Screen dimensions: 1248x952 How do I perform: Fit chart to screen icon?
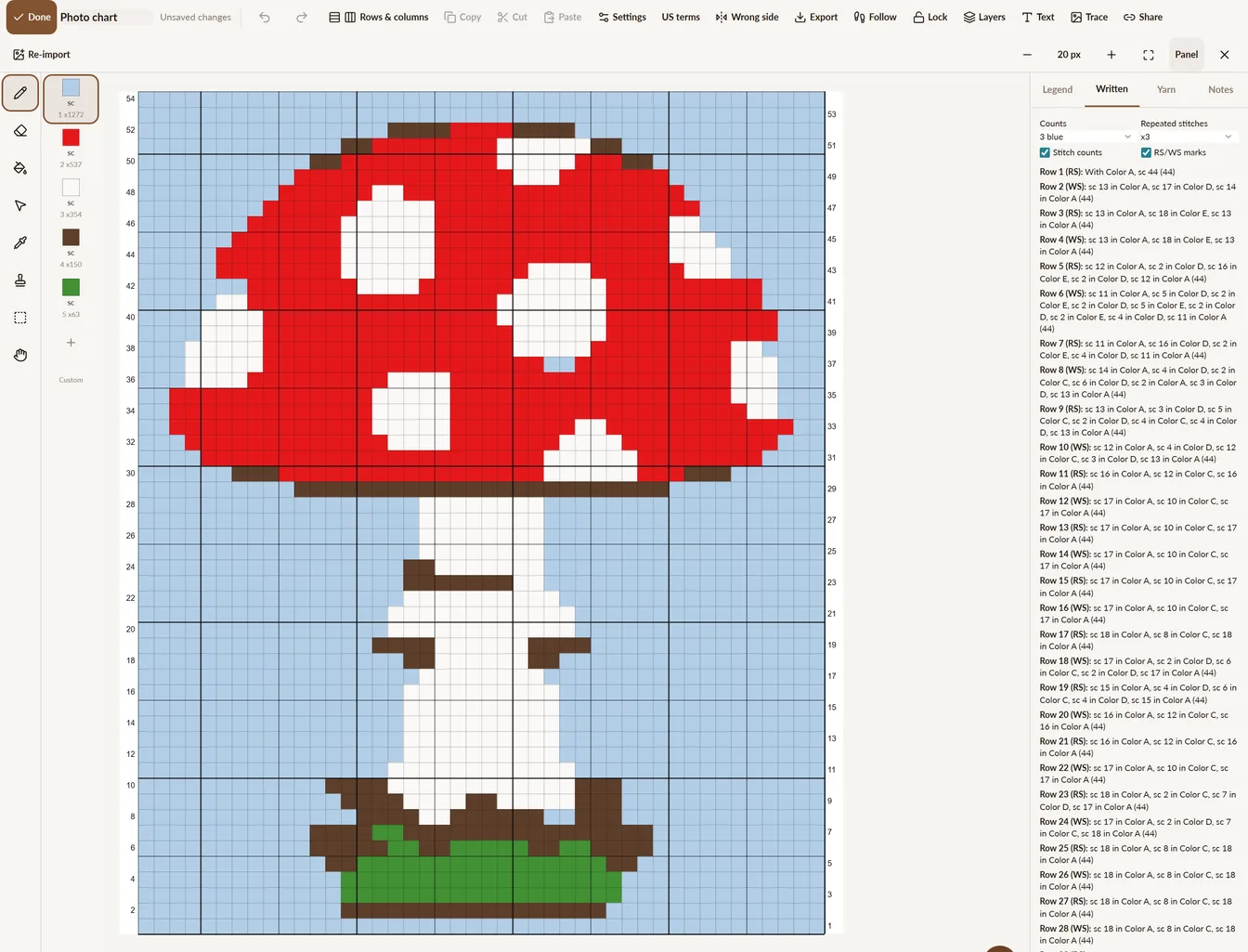pyautogui.click(x=1149, y=55)
